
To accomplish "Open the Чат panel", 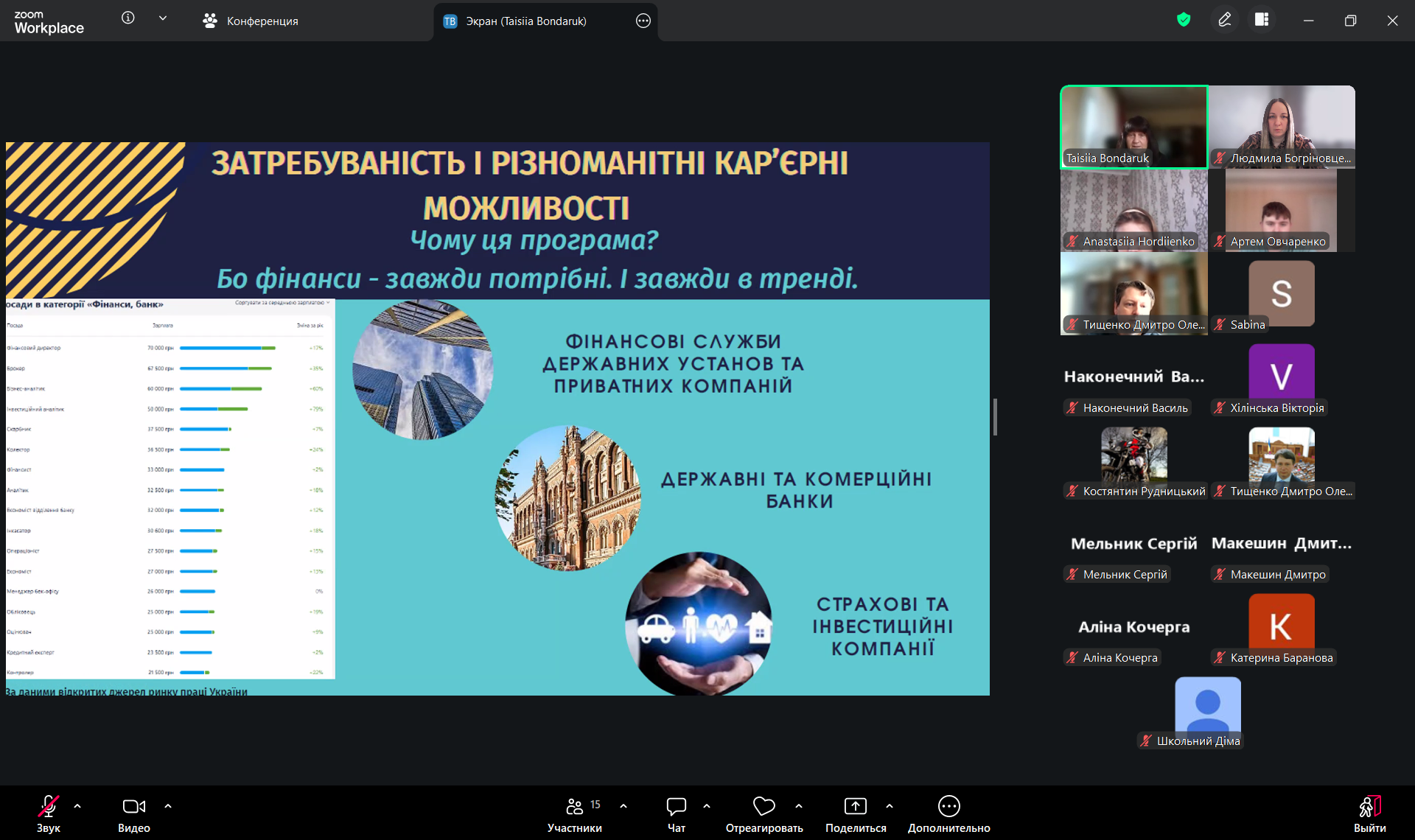I will [676, 814].
